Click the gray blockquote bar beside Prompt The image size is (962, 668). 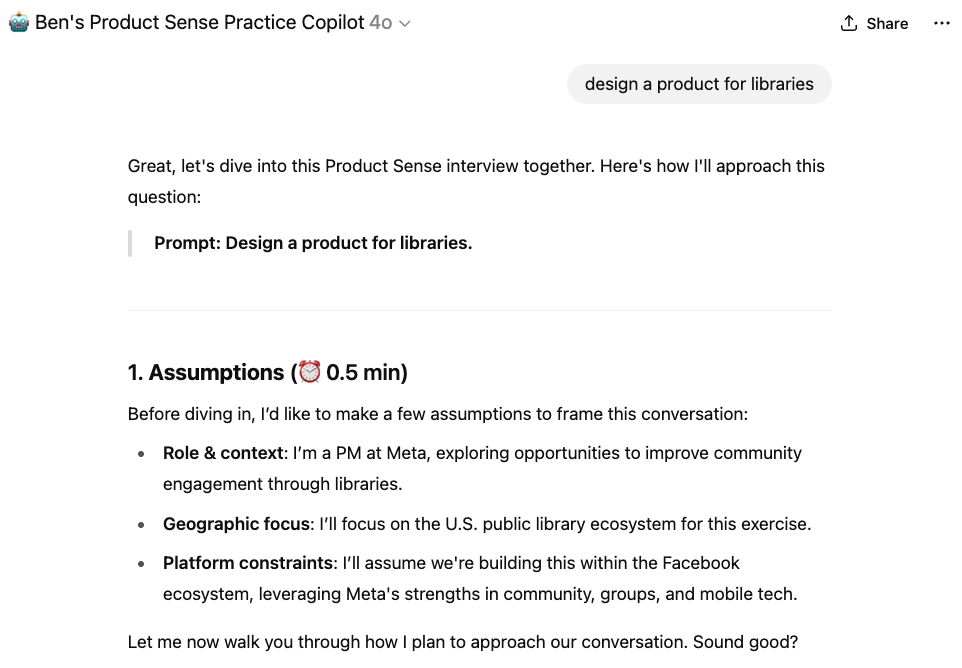[x=130, y=243]
